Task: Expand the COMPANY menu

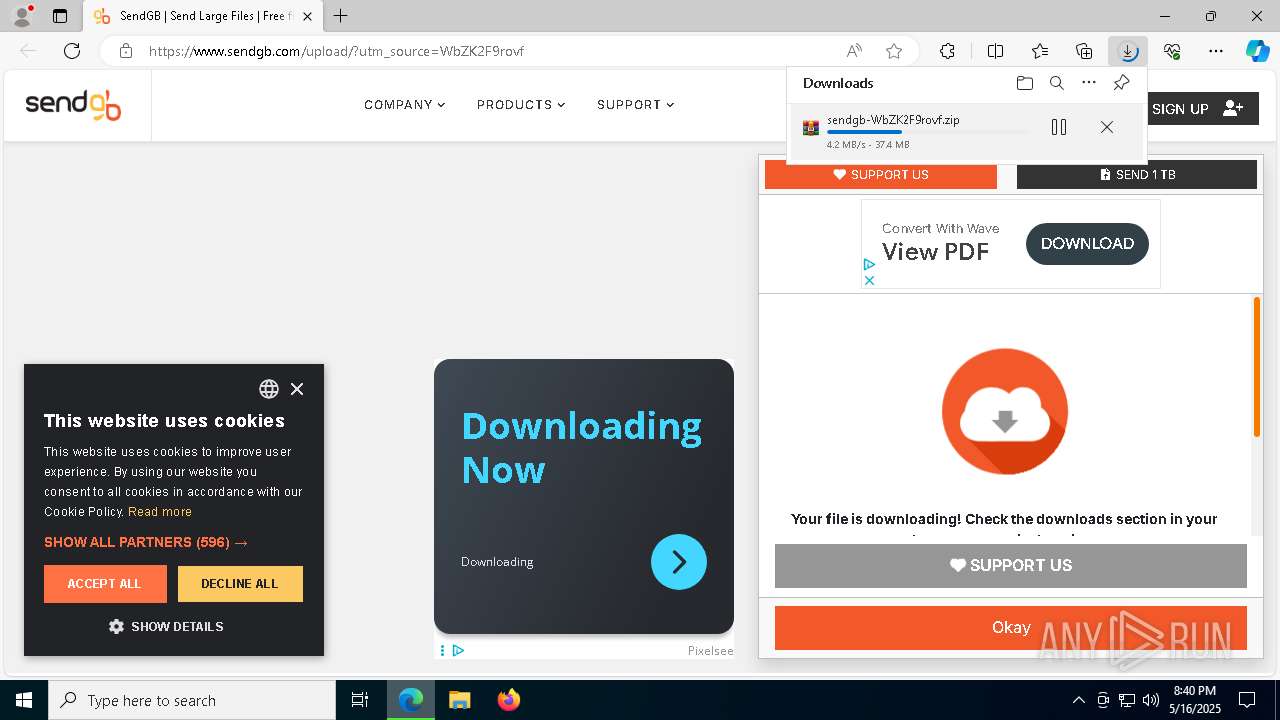Action: (x=404, y=105)
